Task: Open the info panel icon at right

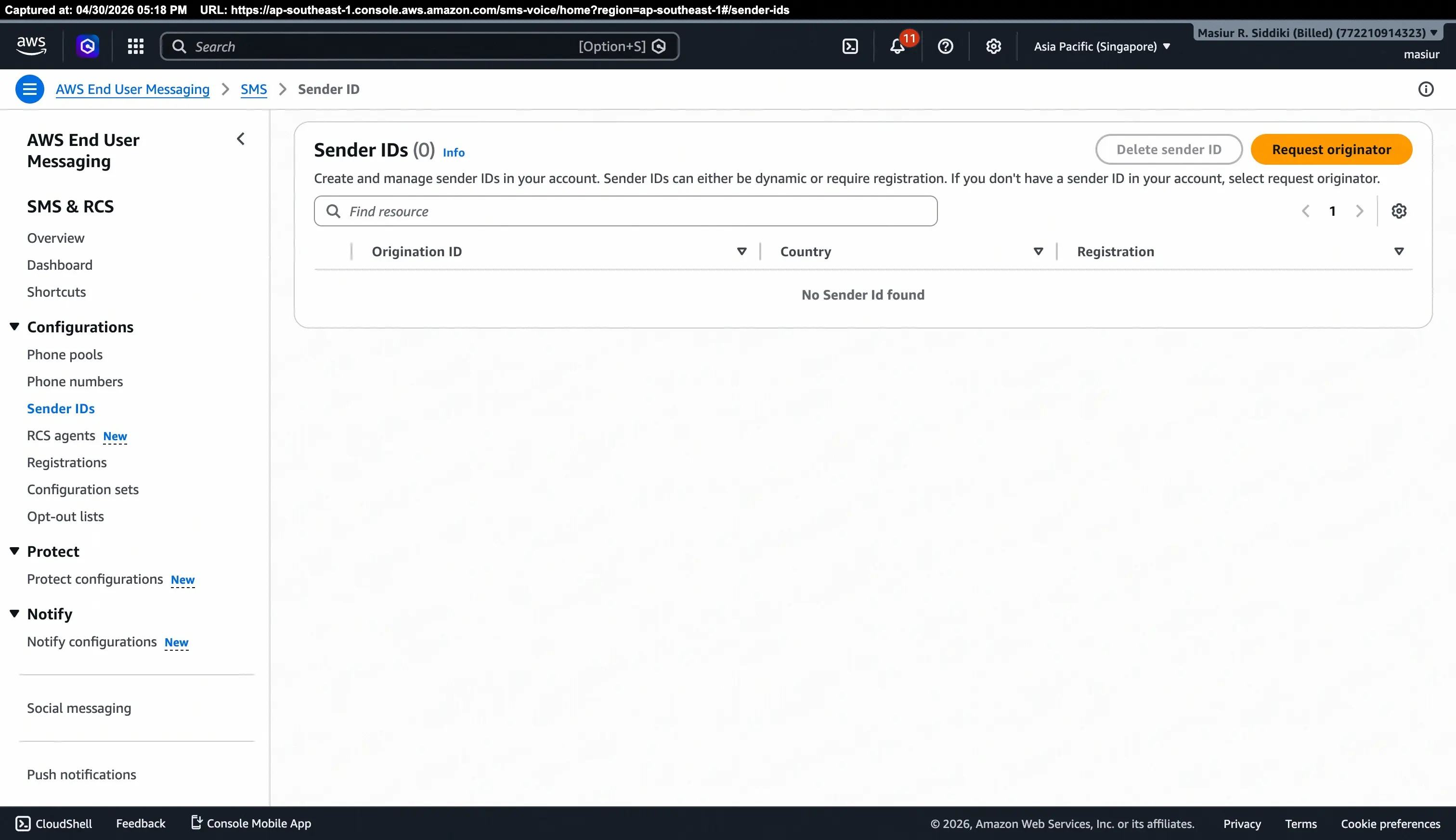Action: [x=1426, y=90]
